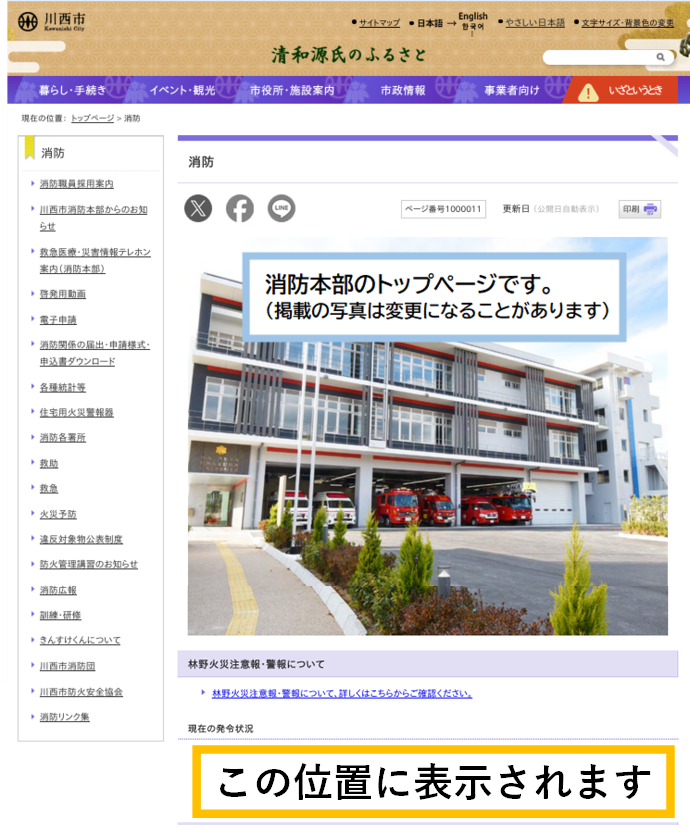The image size is (690, 834).
Task: Open 防火管理講習のお知らせ link
Action: pyautogui.click(x=89, y=564)
